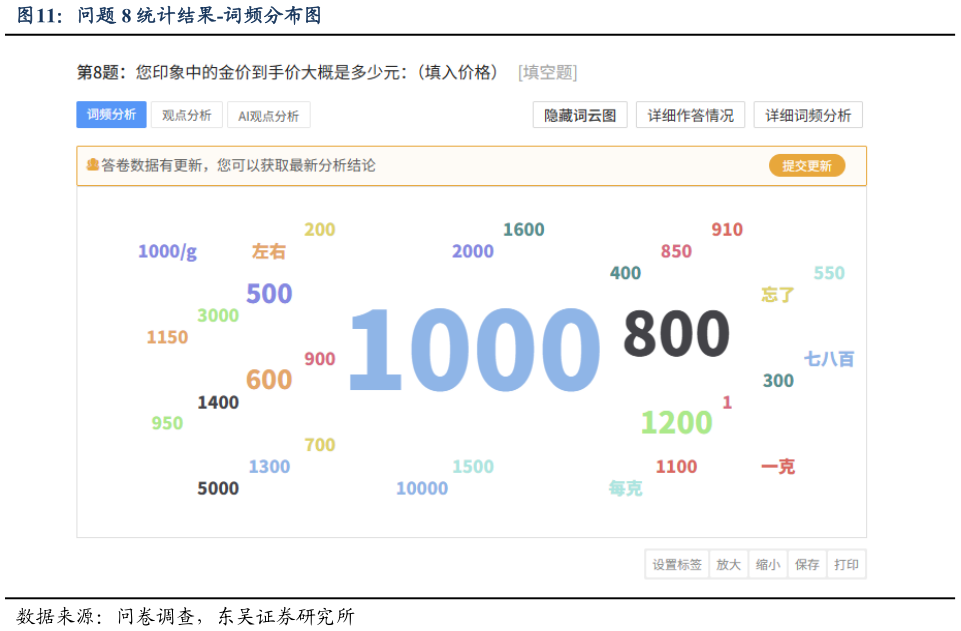961x631 pixels.
Task: Click the large blue word 1000
Action: coord(474,349)
